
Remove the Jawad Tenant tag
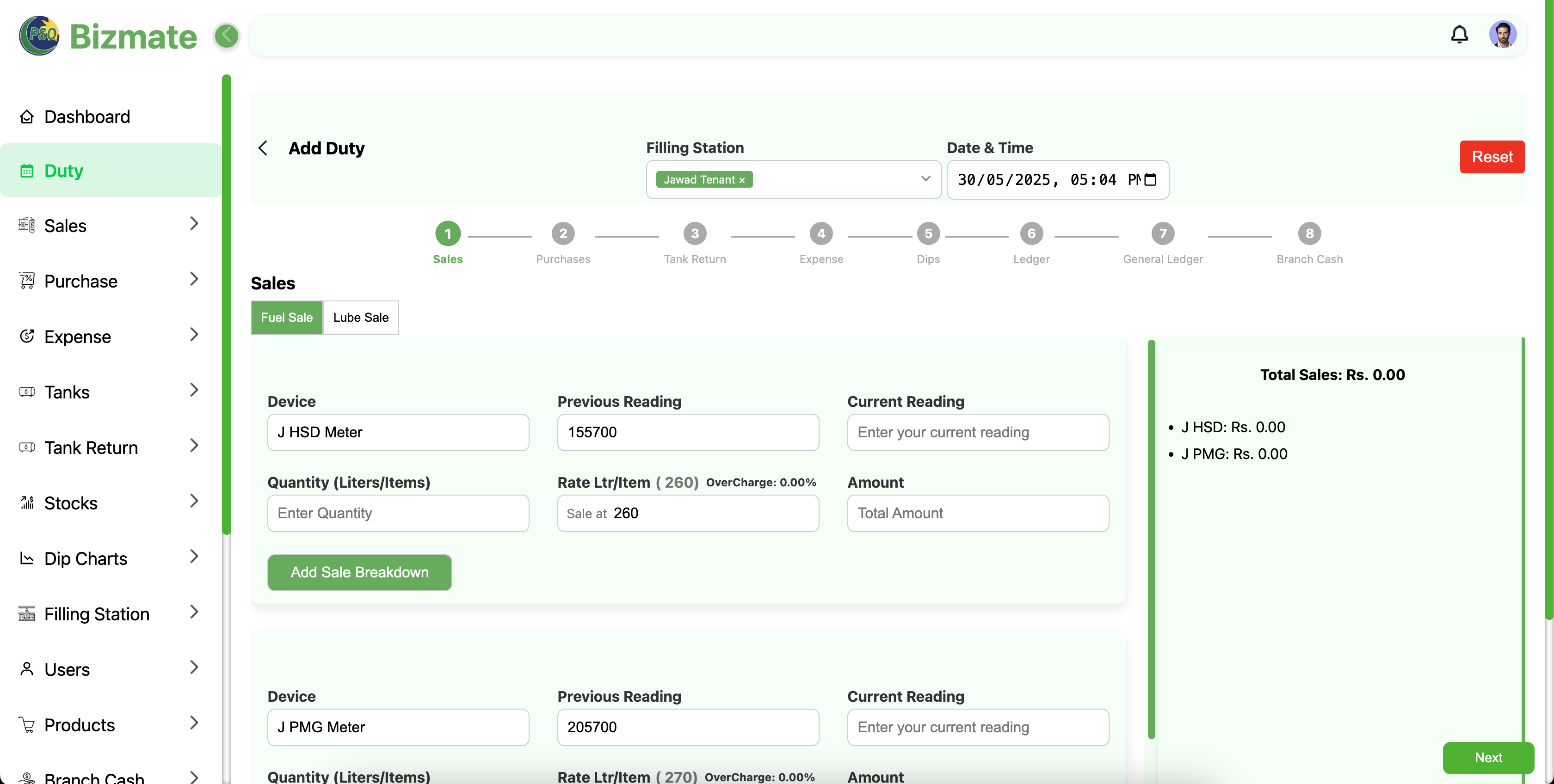(x=742, y=180)
